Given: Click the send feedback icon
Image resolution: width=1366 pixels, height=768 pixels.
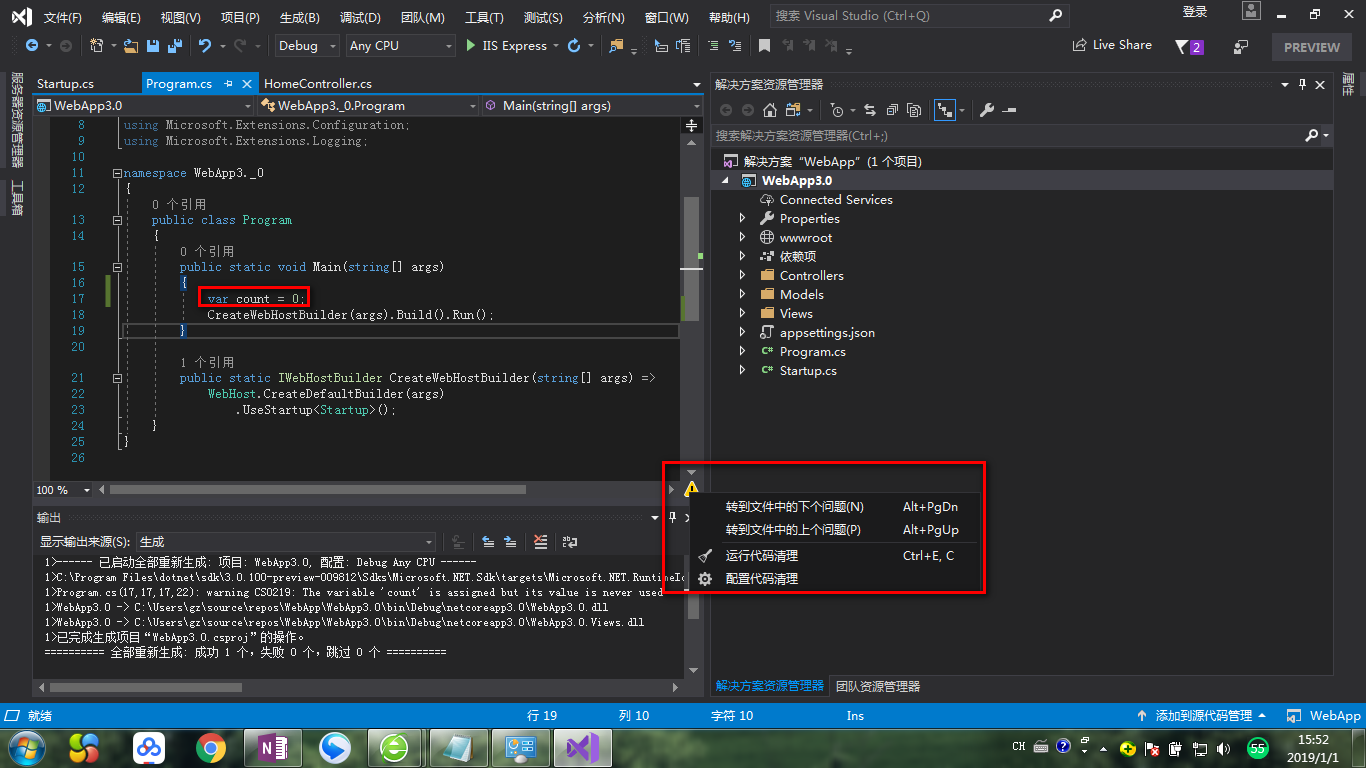Looking at the screenshot, I should click(x=1241, y=46).
